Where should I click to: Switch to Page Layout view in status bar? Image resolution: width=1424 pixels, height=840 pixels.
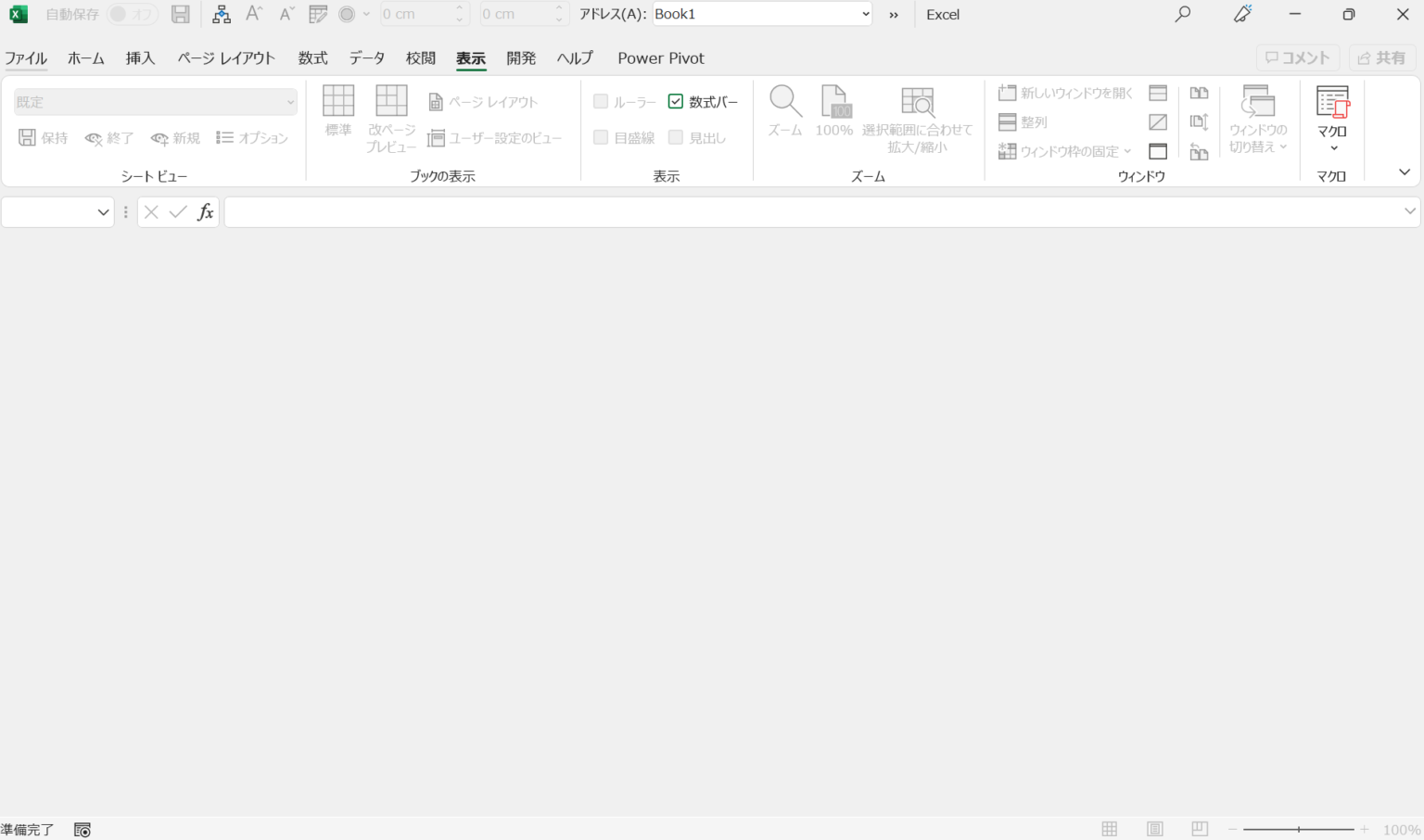click(1155, 829)
